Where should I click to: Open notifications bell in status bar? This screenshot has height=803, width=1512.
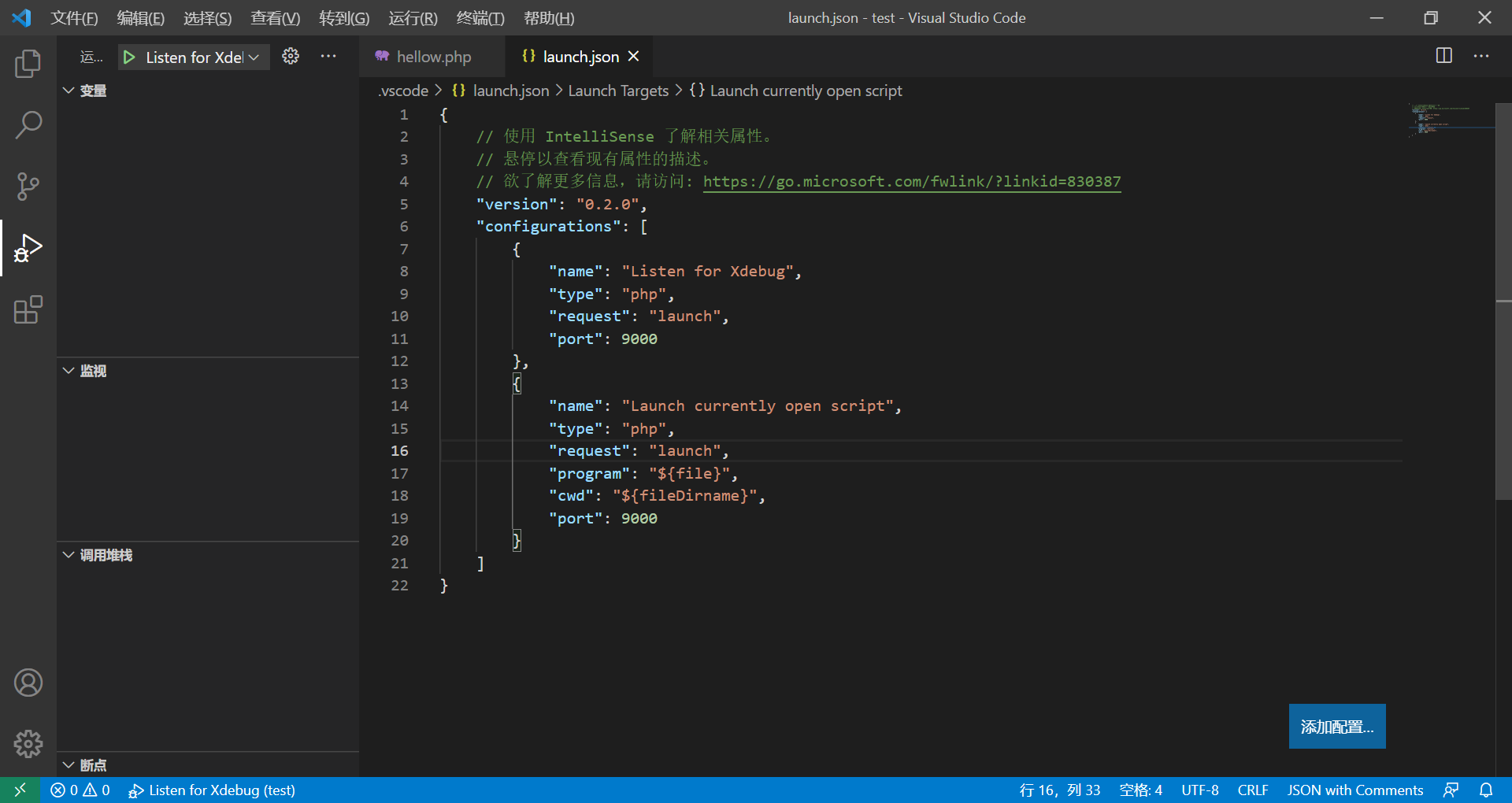(x=1486, y=790)
